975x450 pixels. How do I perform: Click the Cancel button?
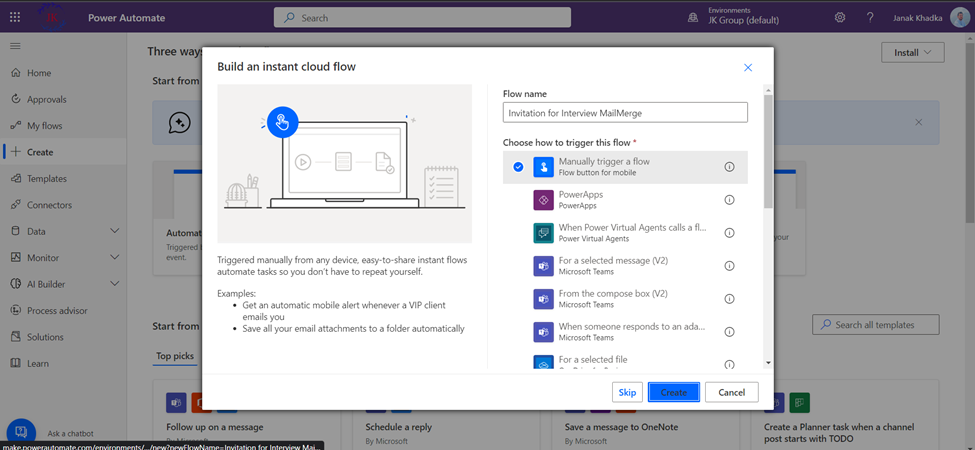point(731,392)
